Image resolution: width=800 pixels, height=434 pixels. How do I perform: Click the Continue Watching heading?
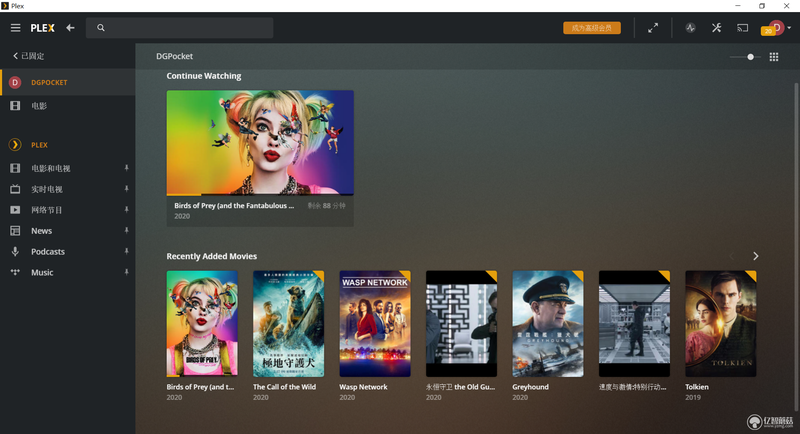tap(204, 76)
